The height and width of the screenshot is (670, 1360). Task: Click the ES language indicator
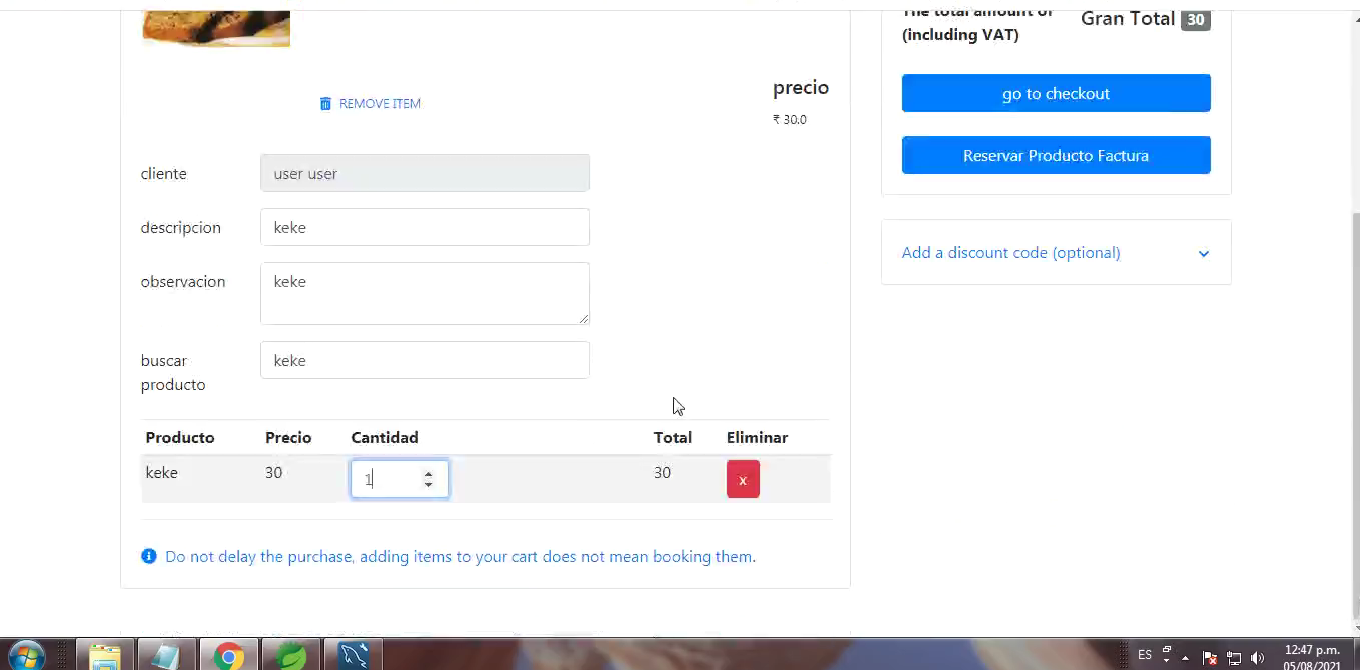pos(1145,655)
